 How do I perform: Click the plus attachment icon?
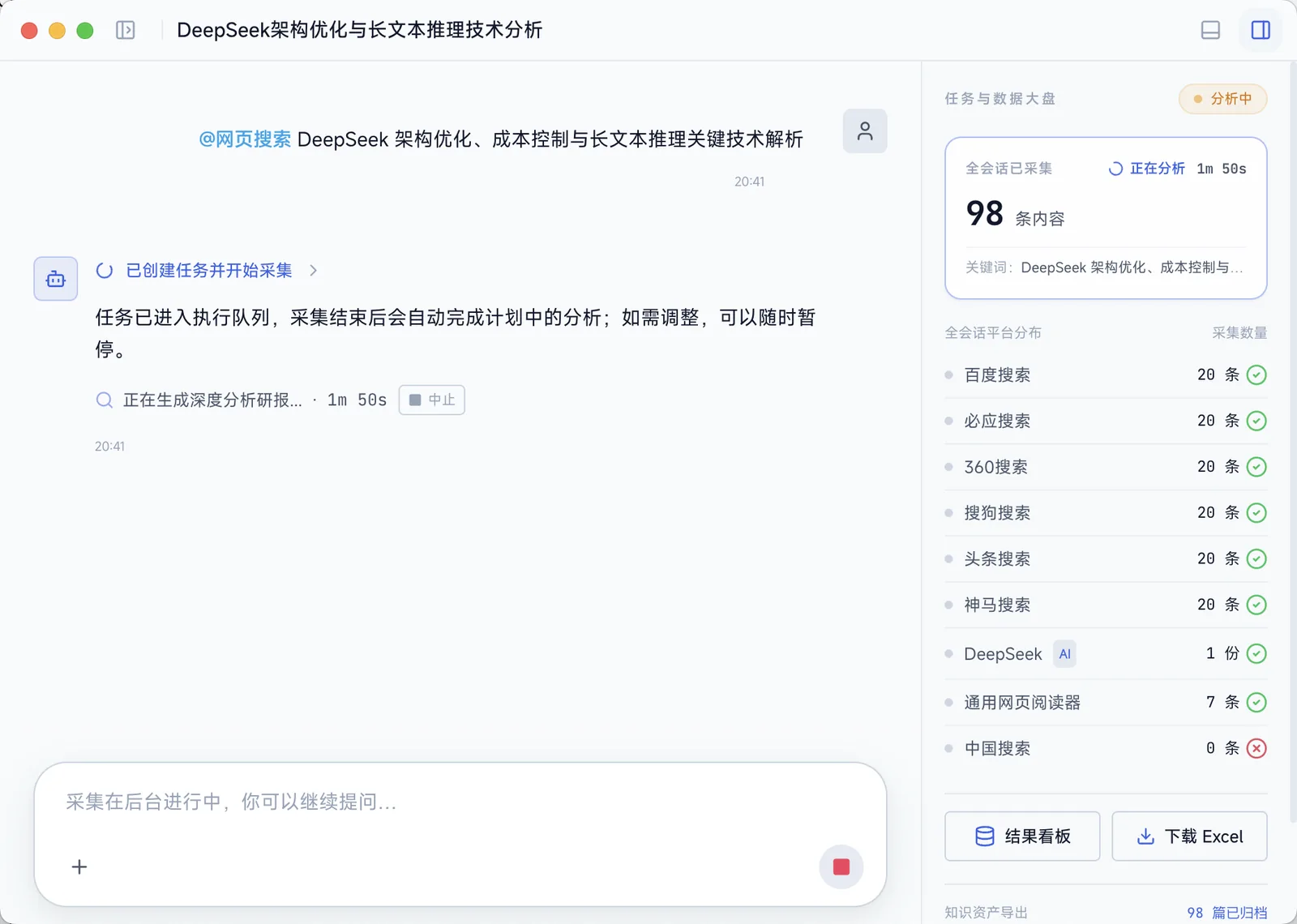(79, 866)
